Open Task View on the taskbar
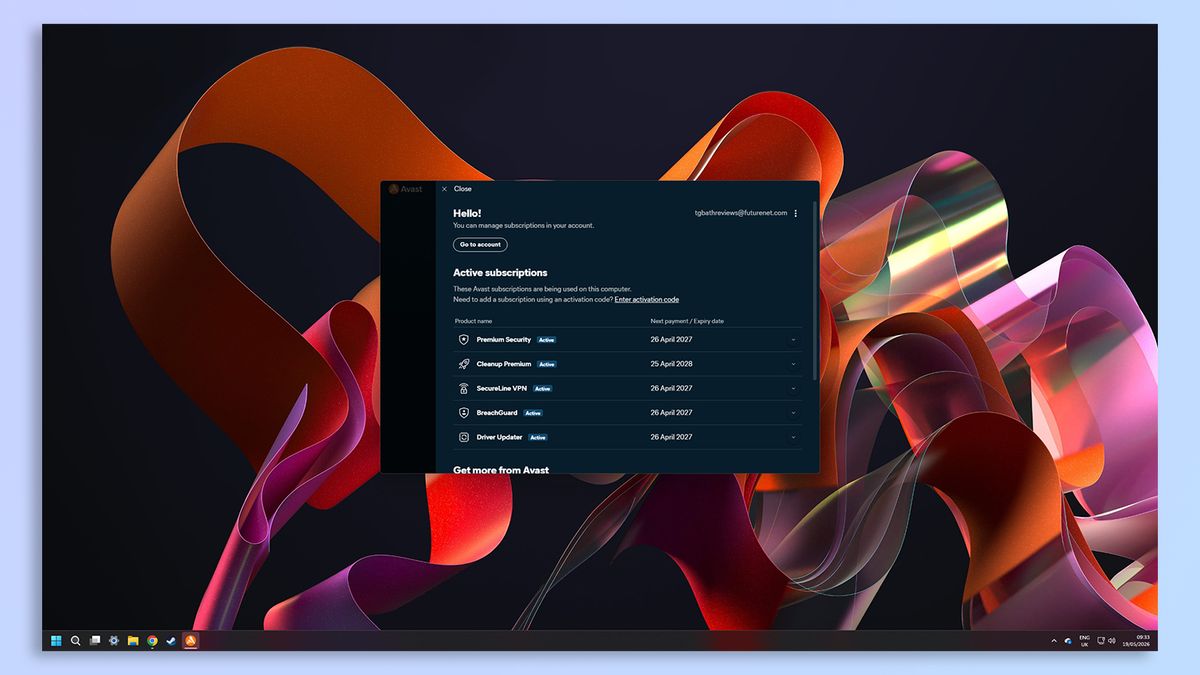 95,640
